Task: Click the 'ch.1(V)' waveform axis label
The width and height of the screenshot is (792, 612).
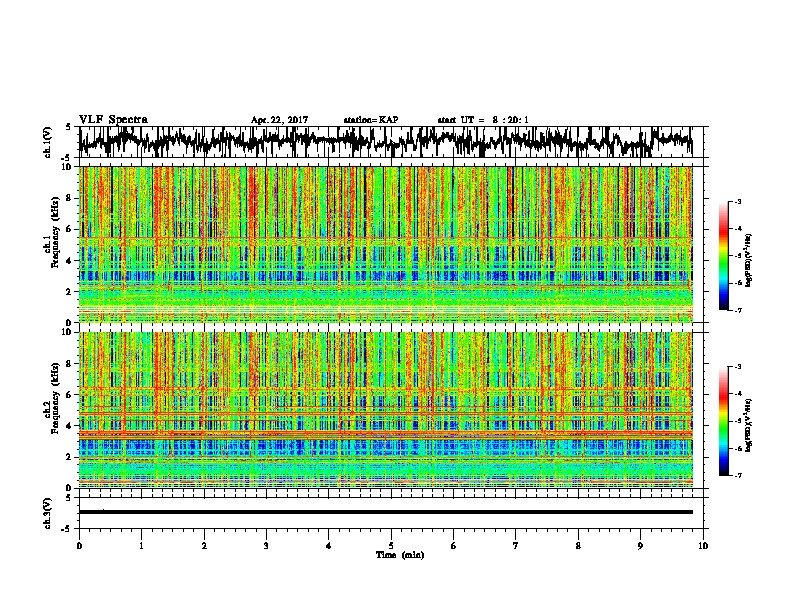Action: click(x=46, y=142)
